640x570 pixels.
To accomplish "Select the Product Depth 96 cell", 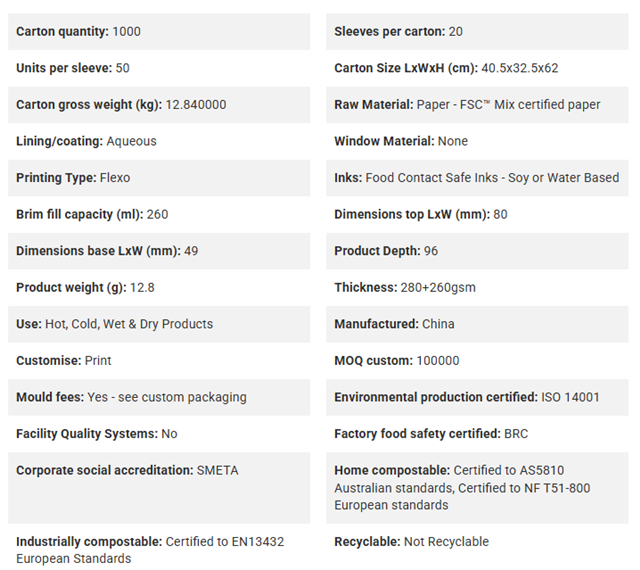I will tap(477, 251).
